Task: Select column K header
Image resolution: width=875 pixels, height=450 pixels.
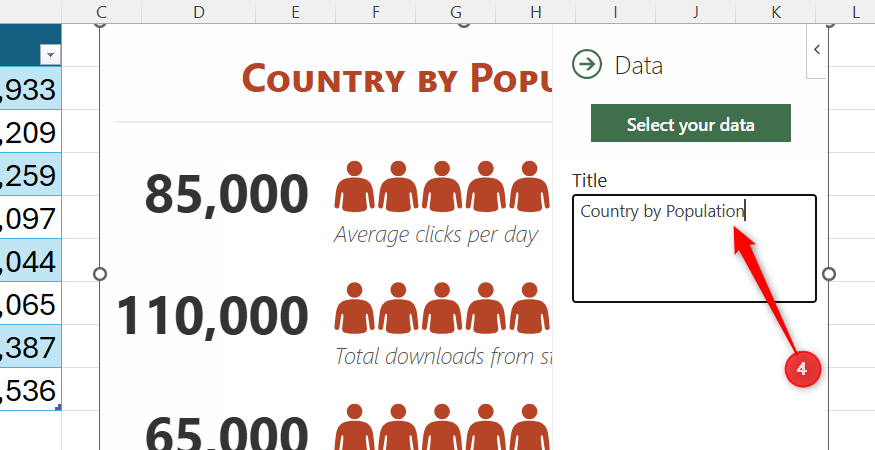Action: coord(776,12)
